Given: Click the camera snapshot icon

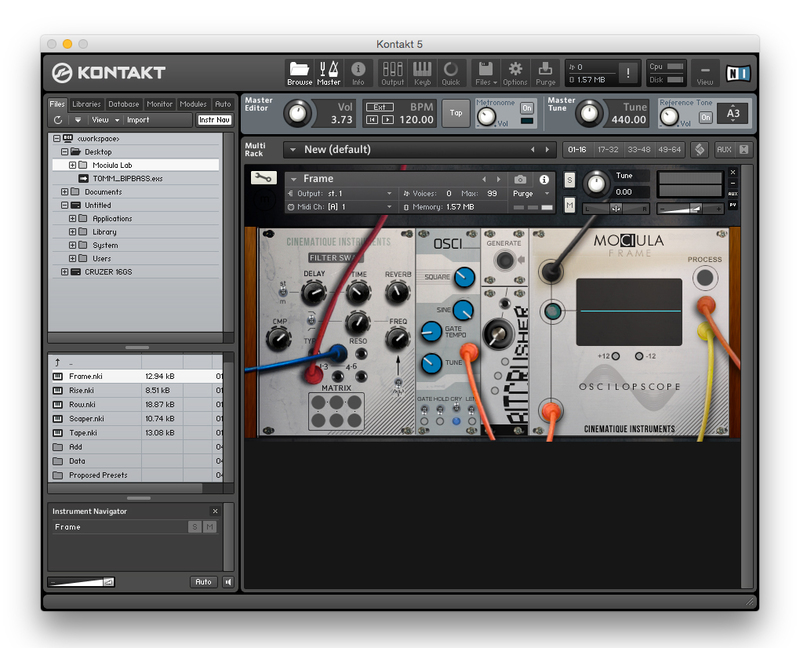Looking at the screenshot, I should 520,179.
